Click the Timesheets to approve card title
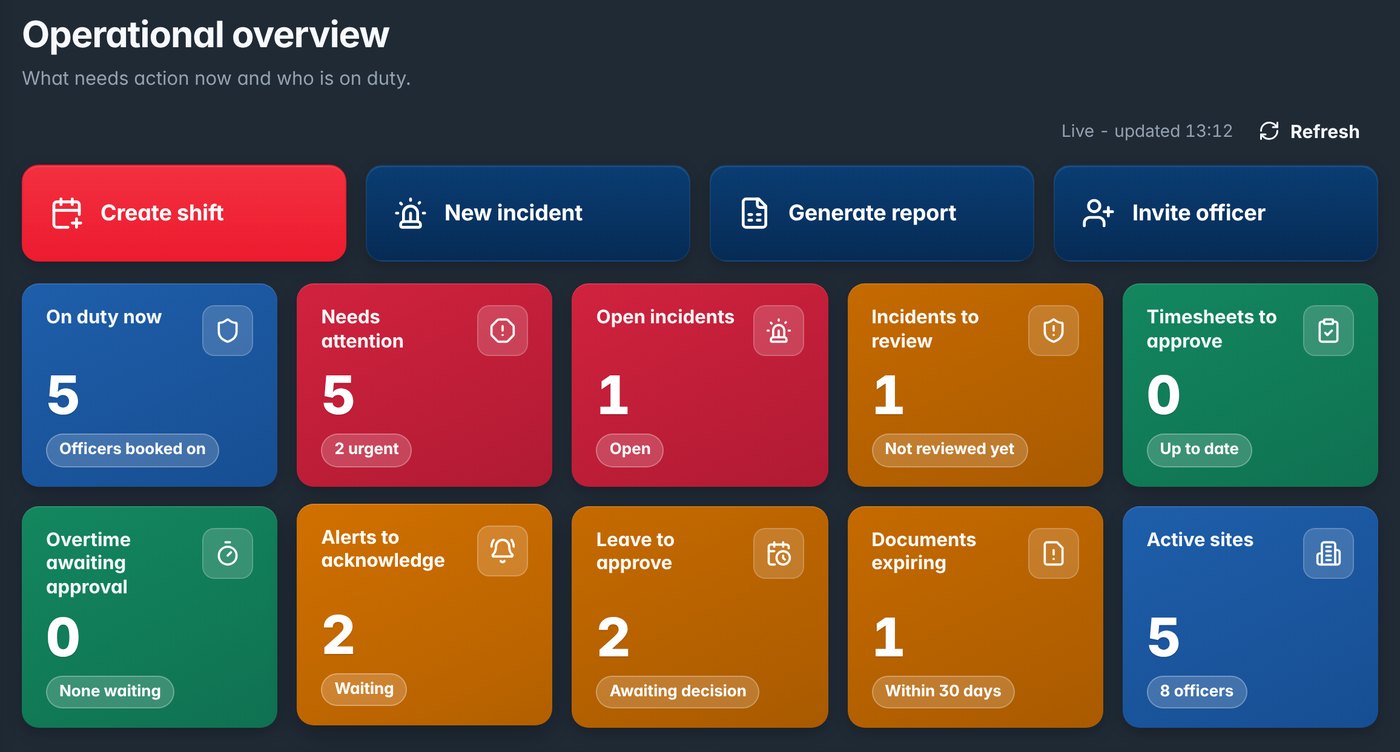This screenshot has height=752, width=1400. 1212,329
